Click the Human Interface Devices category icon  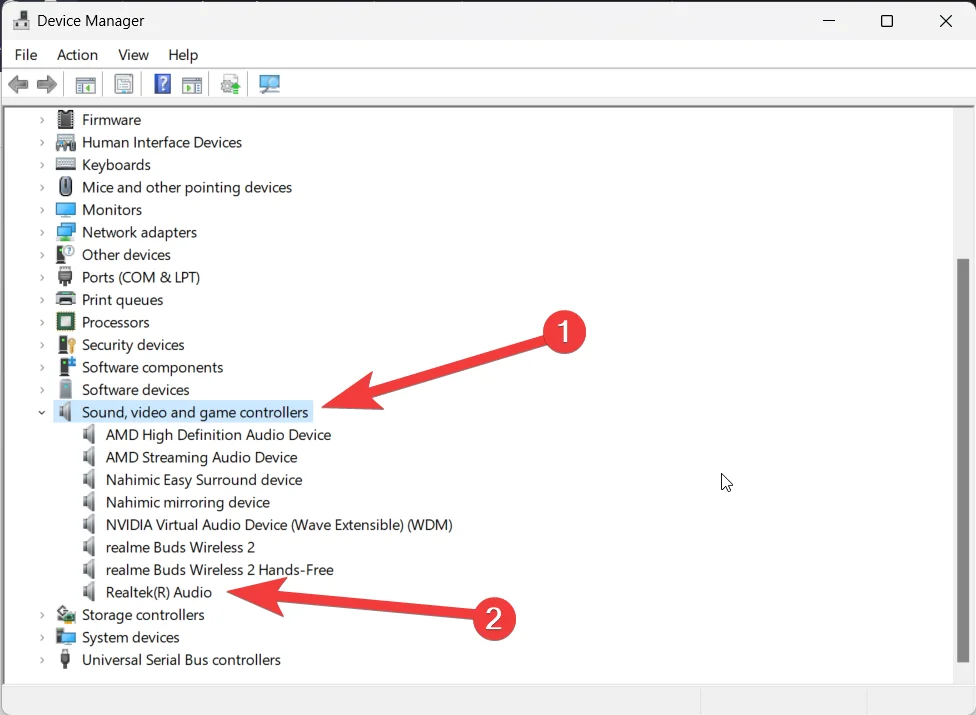click(x=65, y=143)
